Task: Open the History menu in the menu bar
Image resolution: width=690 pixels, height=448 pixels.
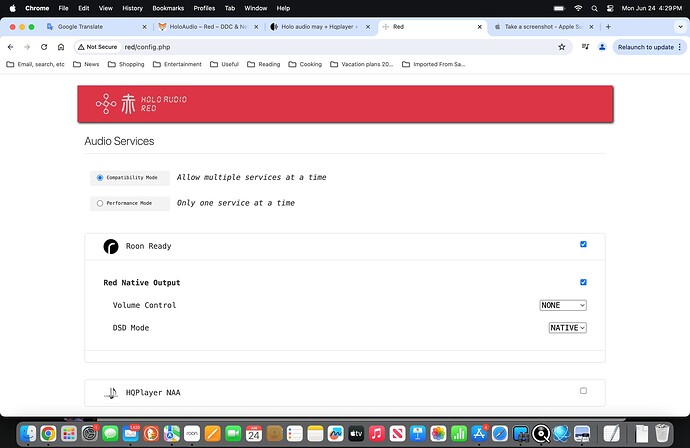Action: 132,8
